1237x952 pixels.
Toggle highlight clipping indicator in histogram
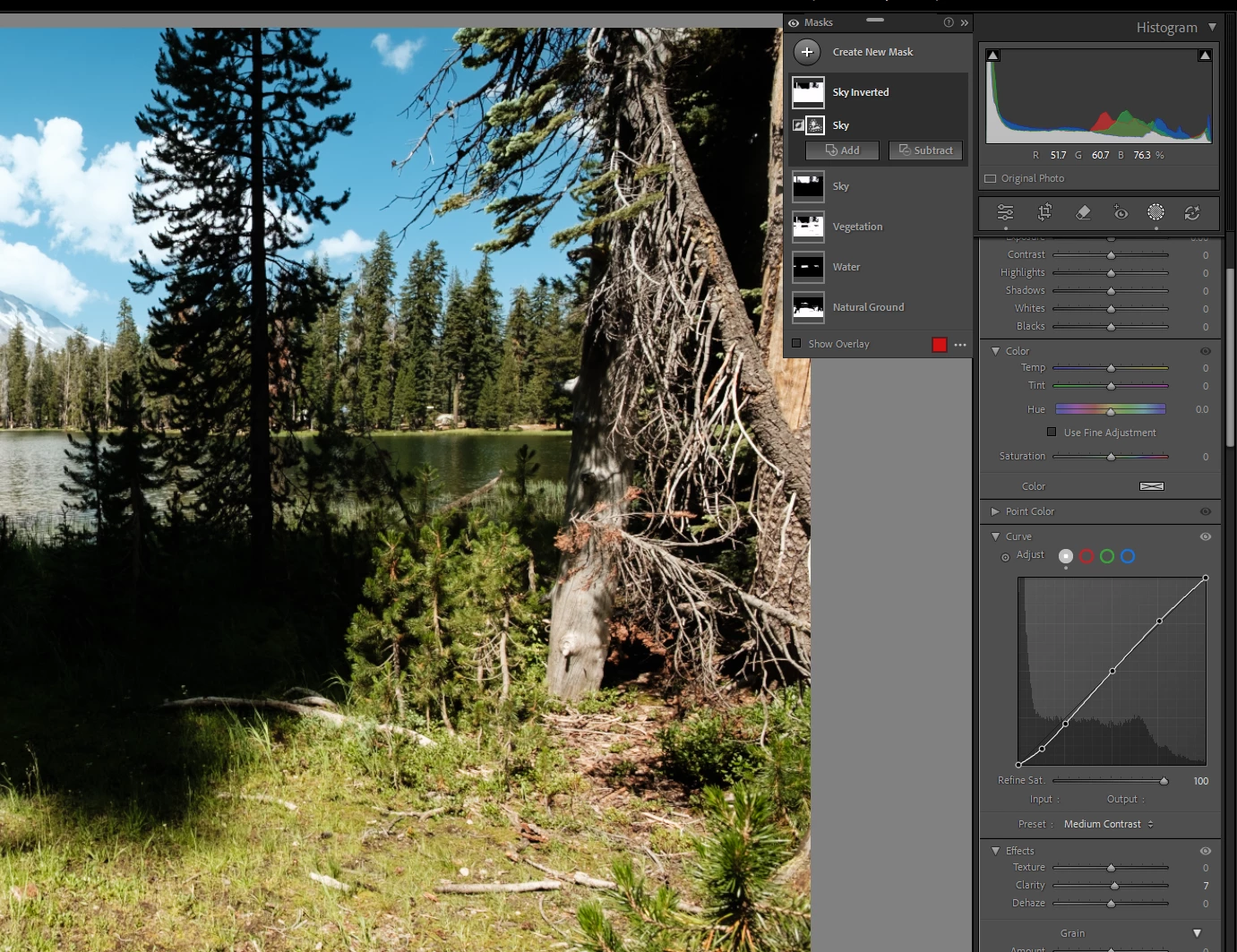(x=1205, y=56)
